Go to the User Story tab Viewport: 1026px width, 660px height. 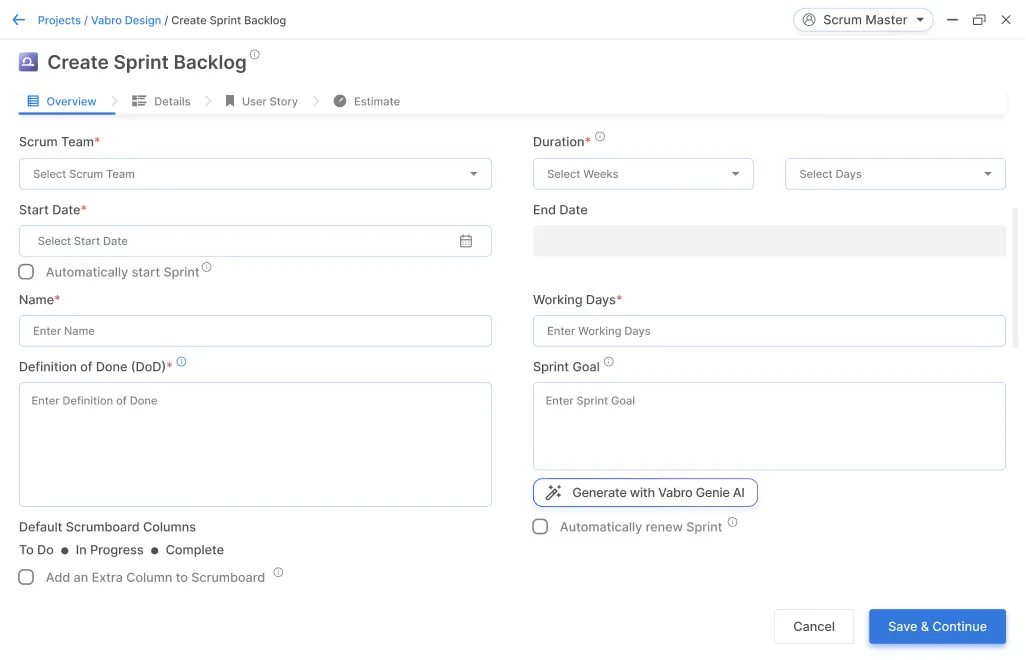261,101
